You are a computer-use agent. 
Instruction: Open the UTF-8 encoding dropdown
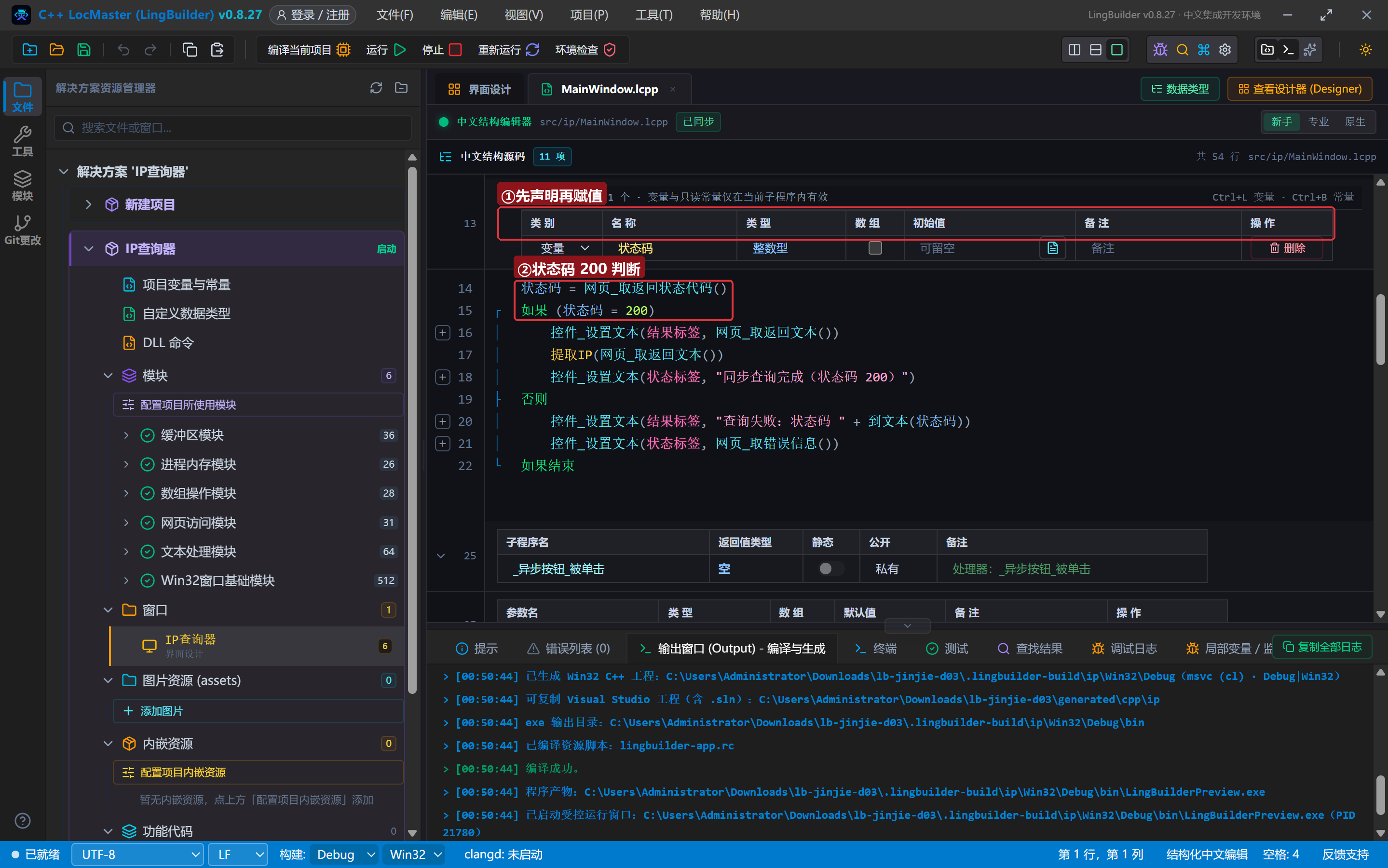[x=138, y=854]
